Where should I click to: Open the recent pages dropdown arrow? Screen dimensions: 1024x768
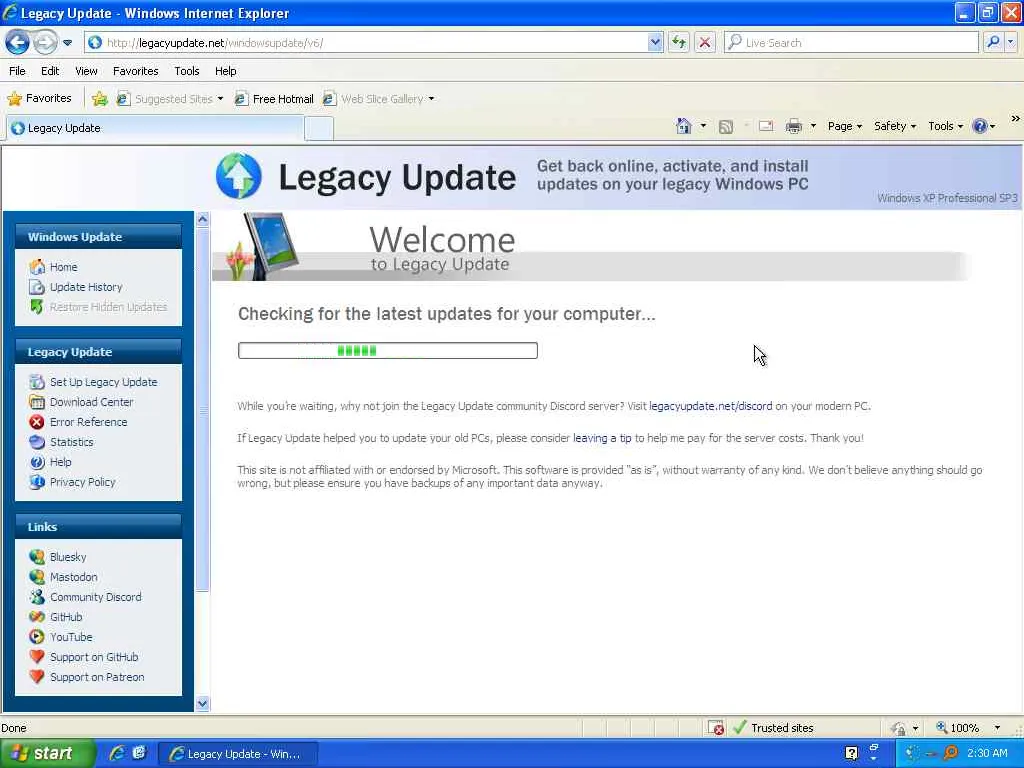[x=67, y=43]
